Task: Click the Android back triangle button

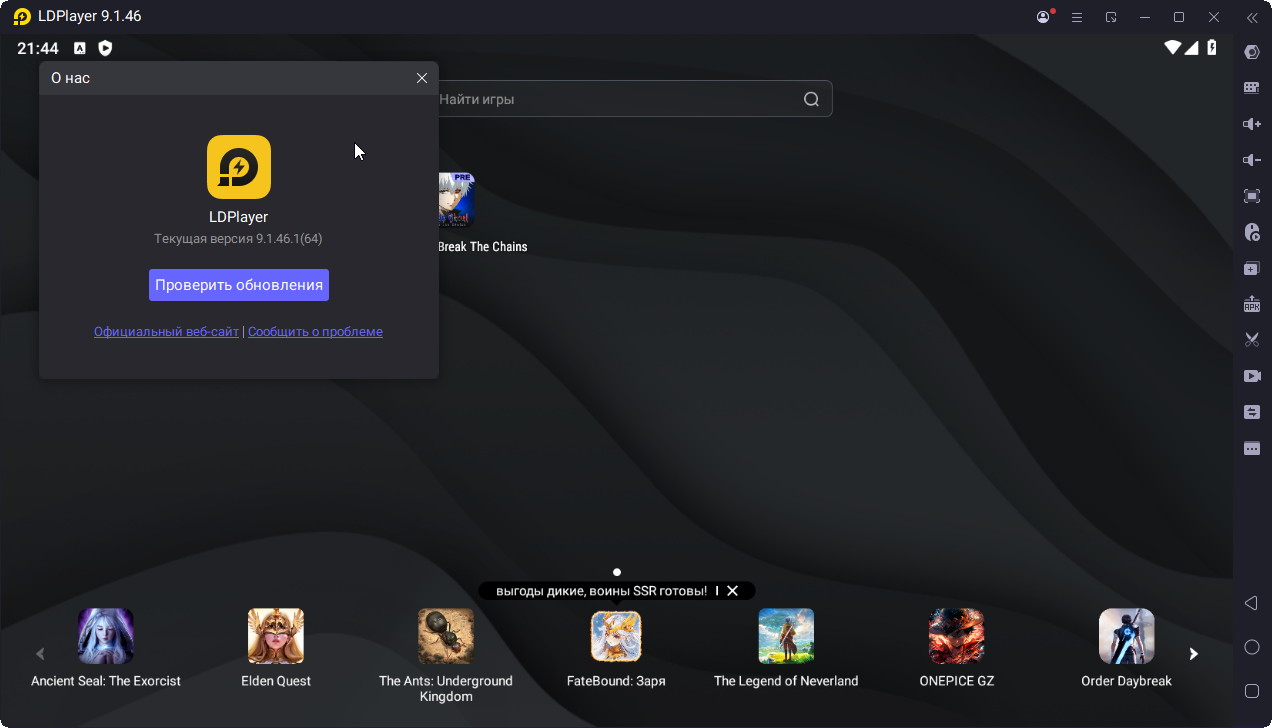Action: click(x=1251, y=603)
